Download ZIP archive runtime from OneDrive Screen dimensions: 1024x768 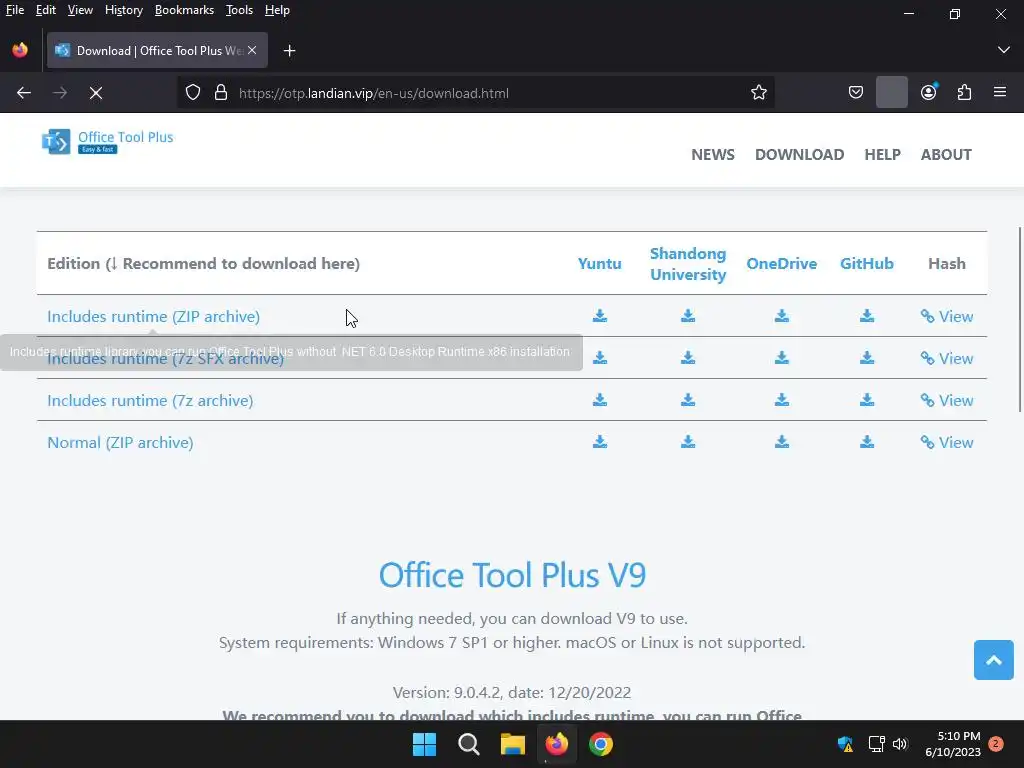[x=782, y=316]
